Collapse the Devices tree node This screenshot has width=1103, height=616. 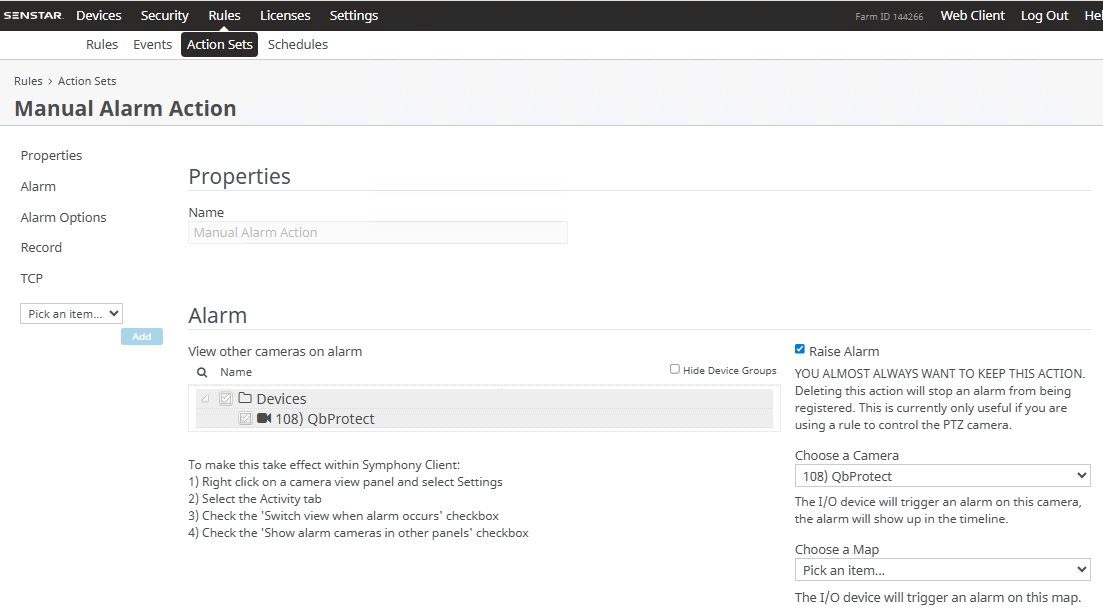206,398
